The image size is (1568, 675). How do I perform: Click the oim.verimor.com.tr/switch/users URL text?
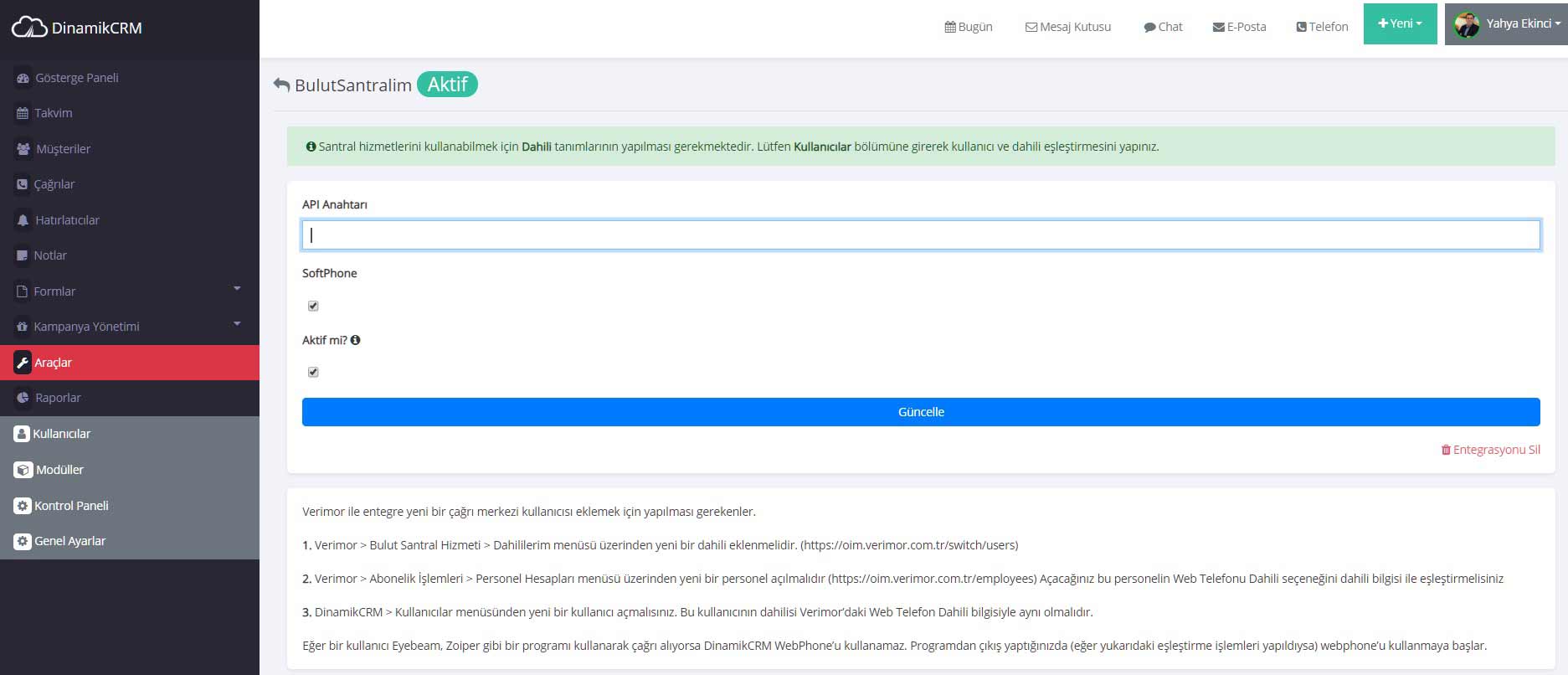[x=909, y=545]
